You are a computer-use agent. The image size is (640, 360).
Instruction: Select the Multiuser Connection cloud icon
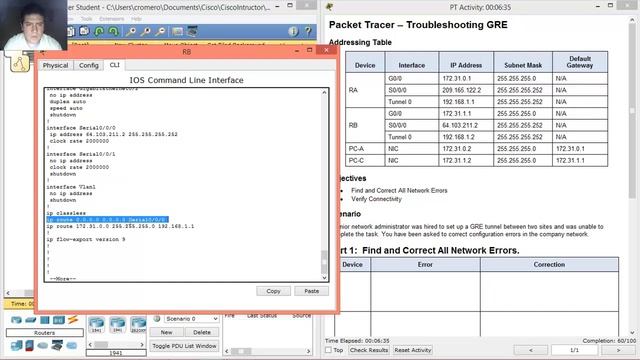click(71, 346)
